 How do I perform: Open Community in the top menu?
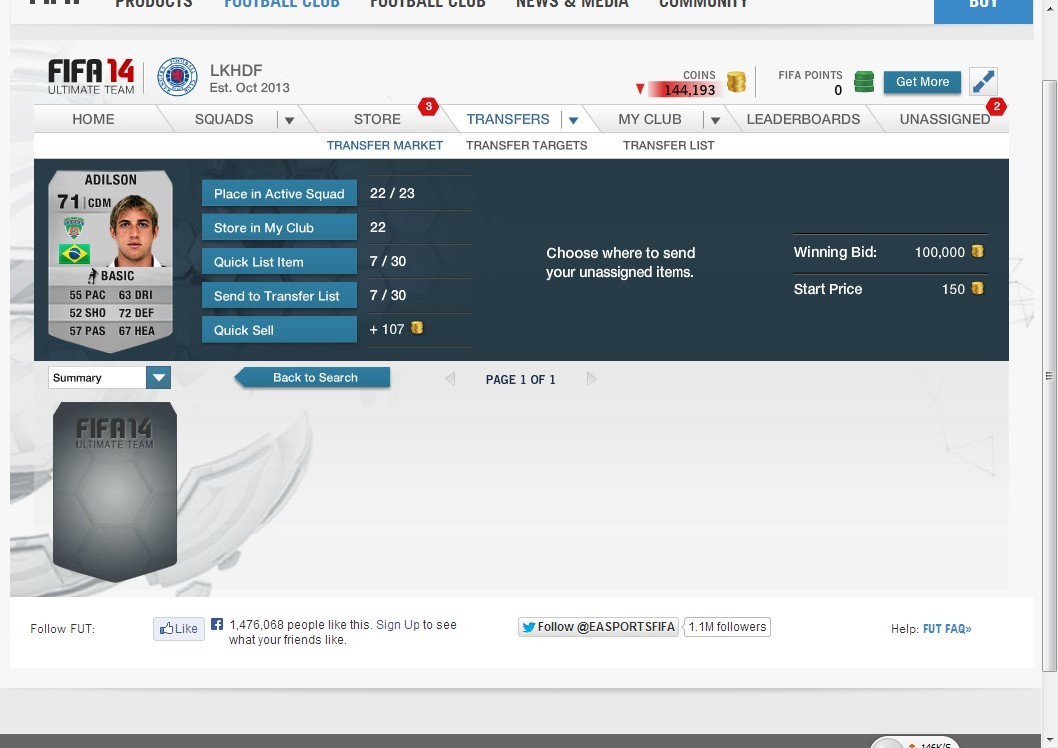click(x=704, y=4)
